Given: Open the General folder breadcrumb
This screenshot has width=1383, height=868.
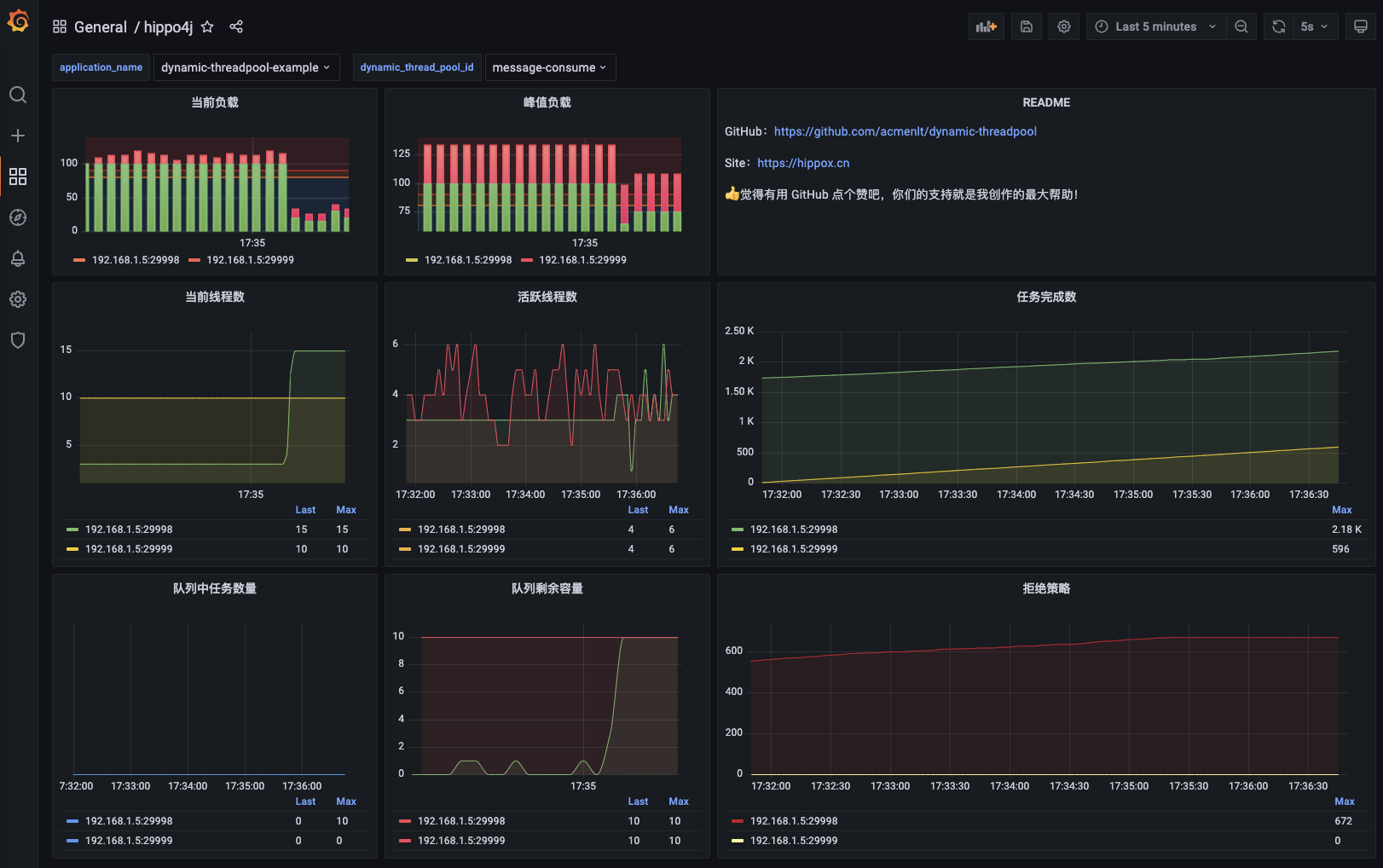Looking at the screenshot, I should (x=100, y=27).
